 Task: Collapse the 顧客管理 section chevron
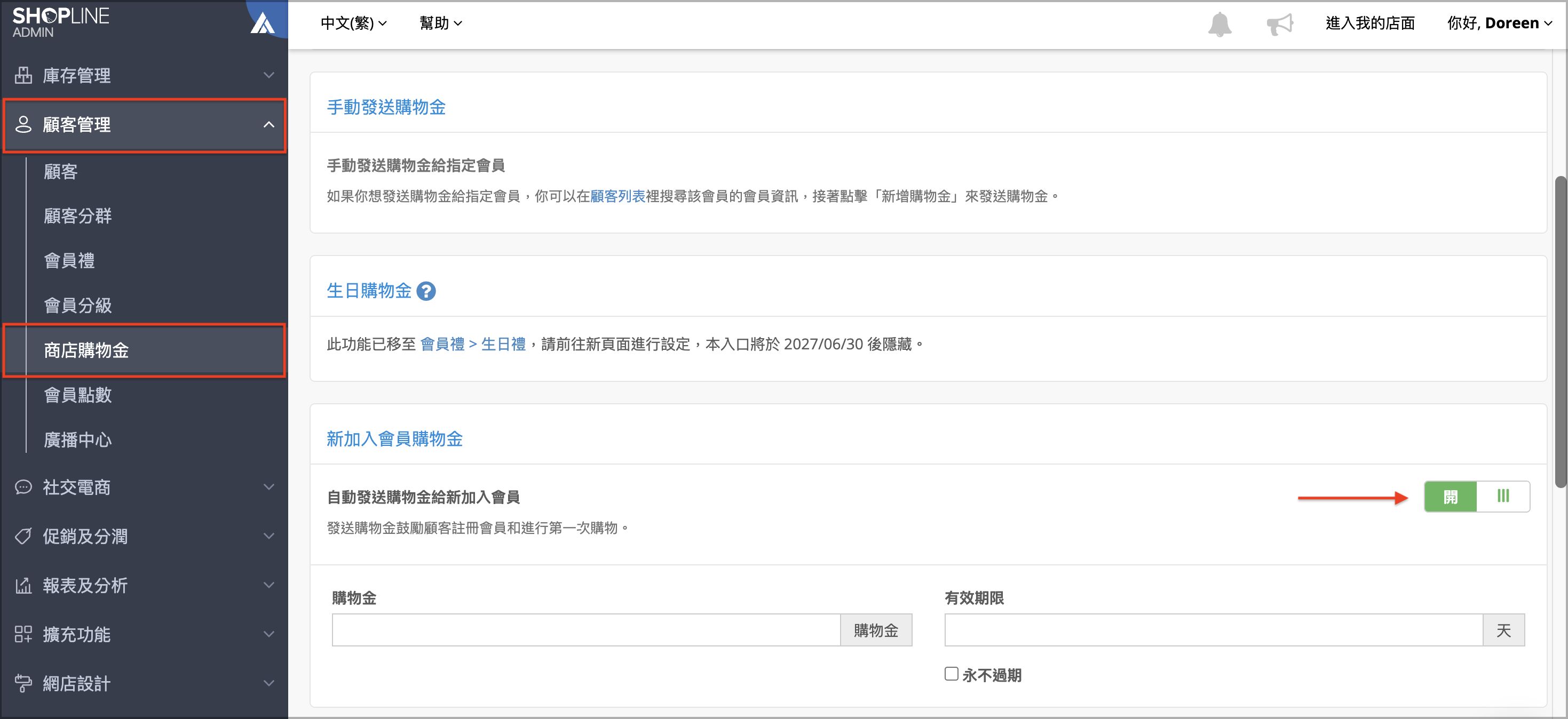(269, 125)
